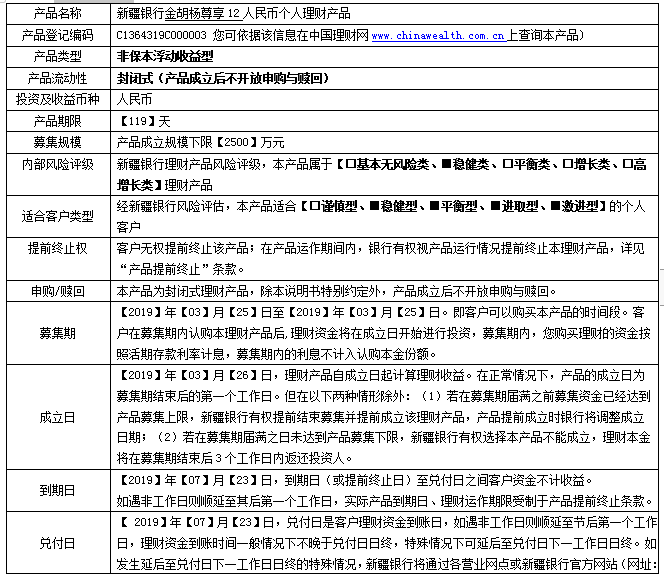The width and height of the screenshot is (664, 576).
Task: Select the 【119】天 term value
Action: pyautogui.click(x=144, y=121)
